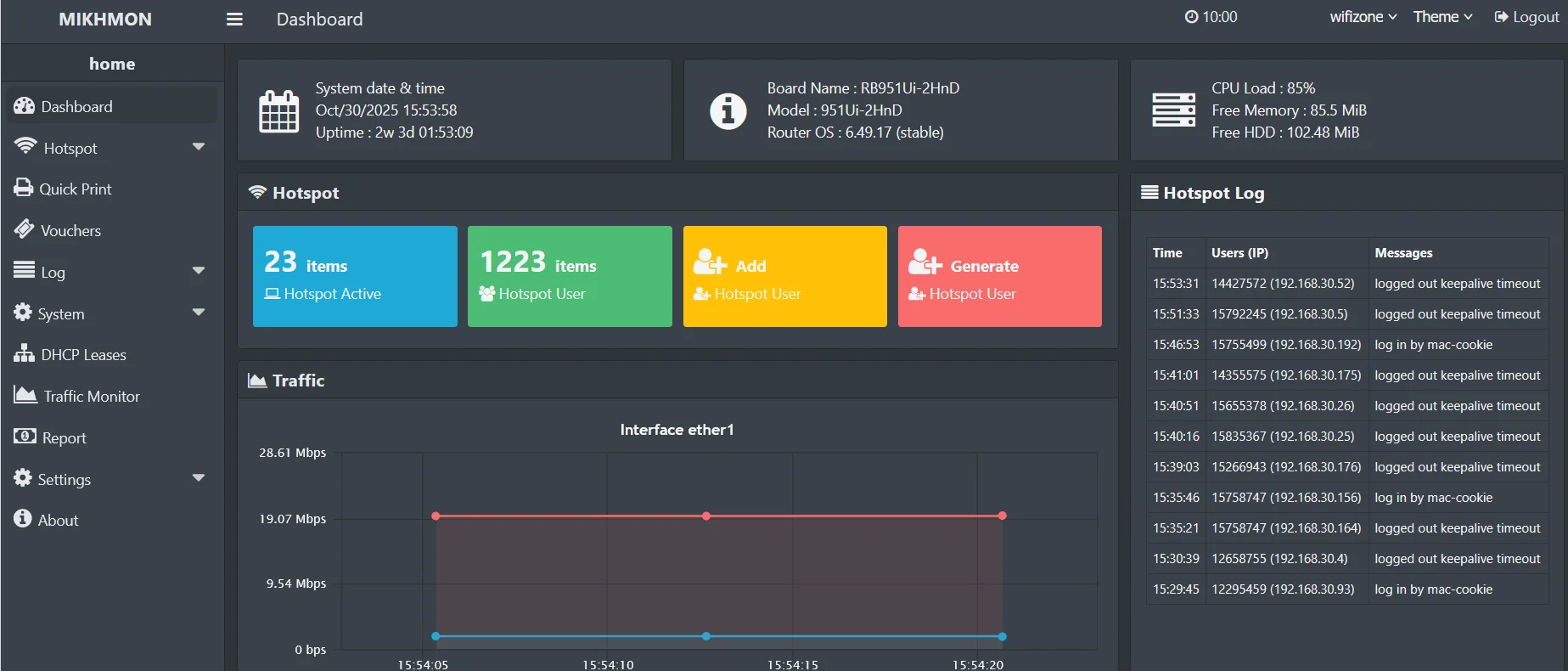Click the About info icon
Screen dimensions: 1568x671
[x=23, y=519]
